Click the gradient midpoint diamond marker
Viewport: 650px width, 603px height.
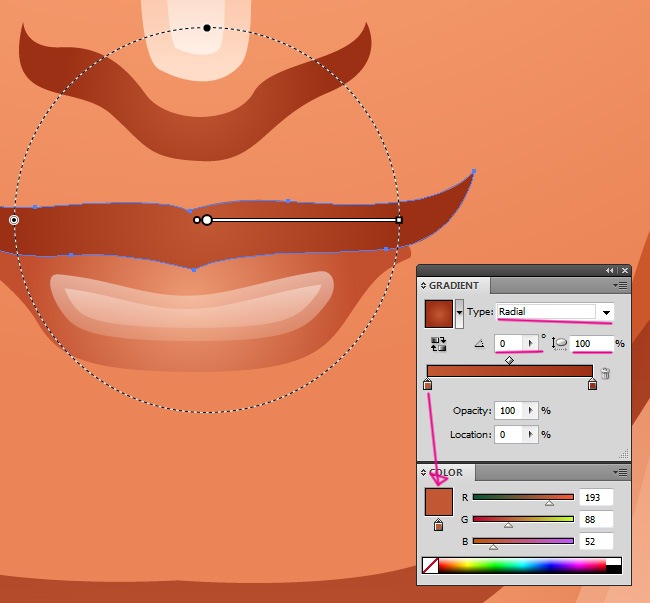(510, 360)
